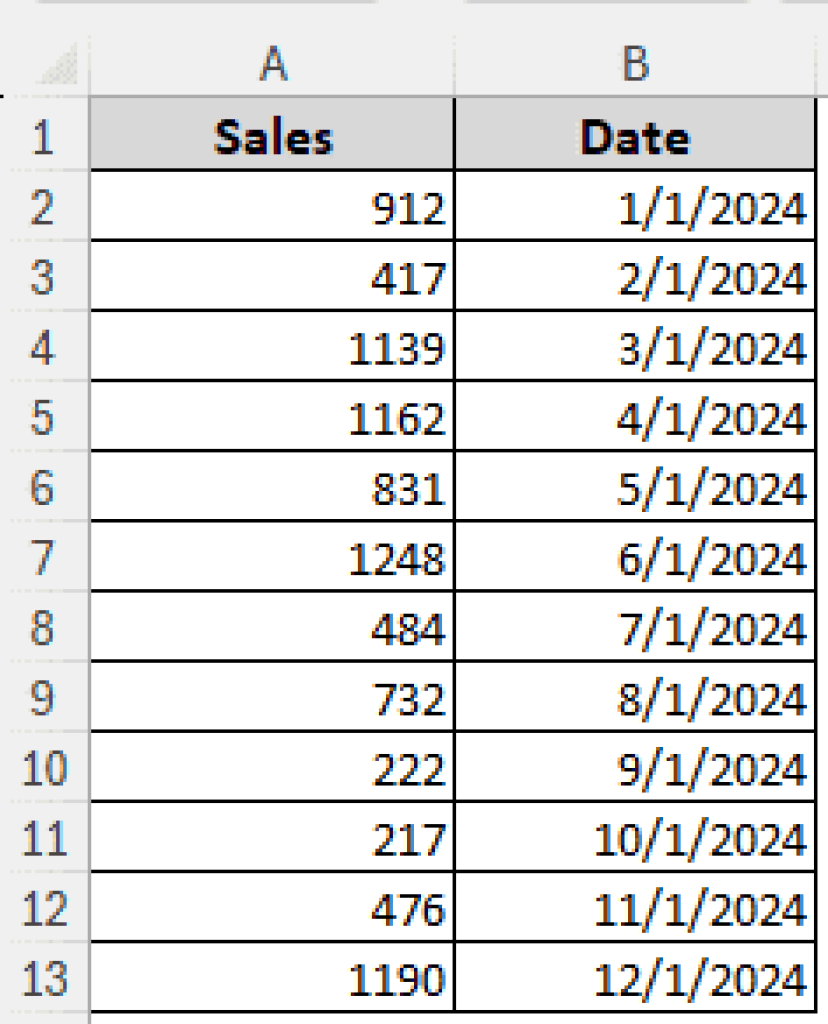Select column B header
The height and width of the screenshot is (1024, 828).
tap(637, 67)
